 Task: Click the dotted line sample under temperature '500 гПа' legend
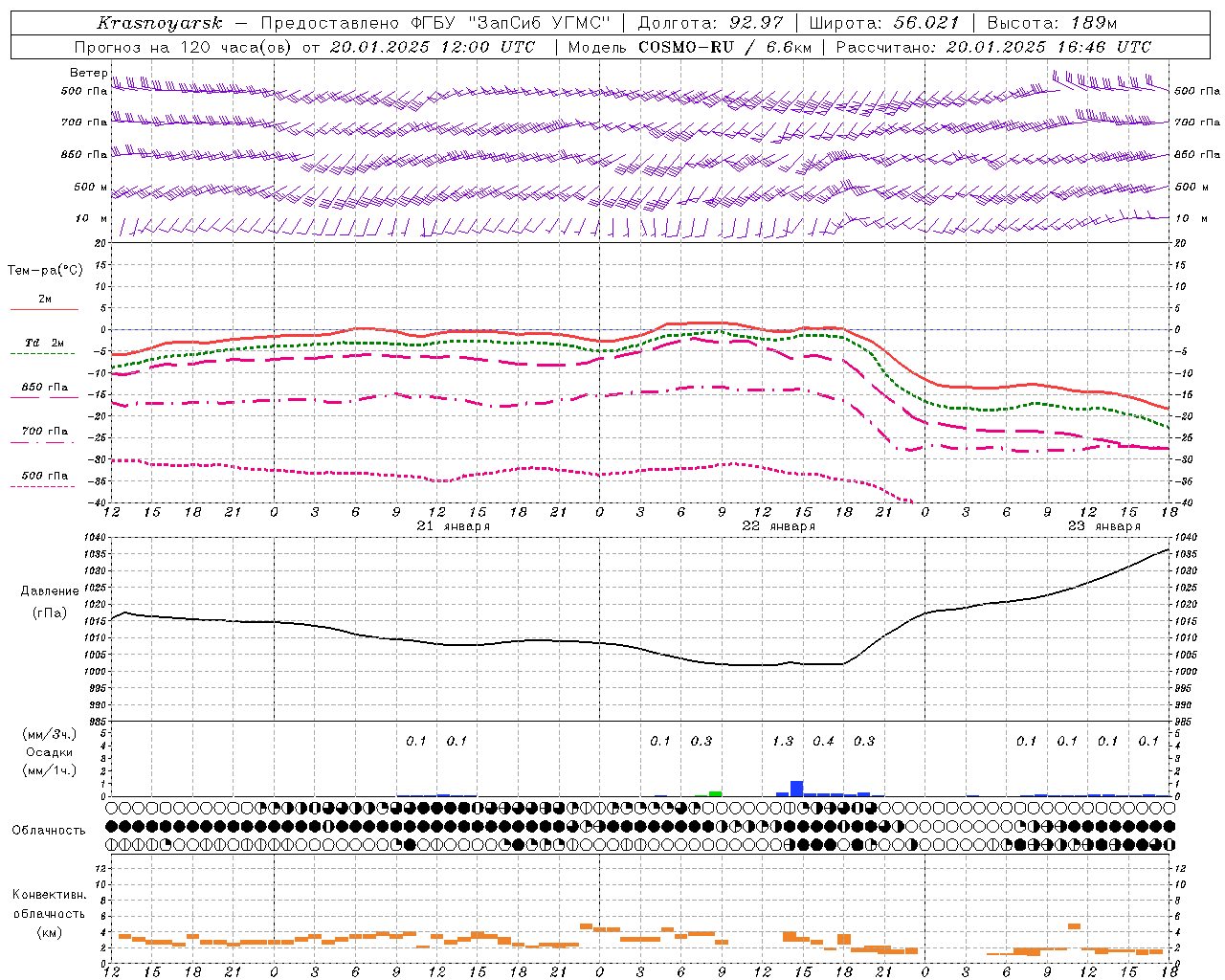44,486
